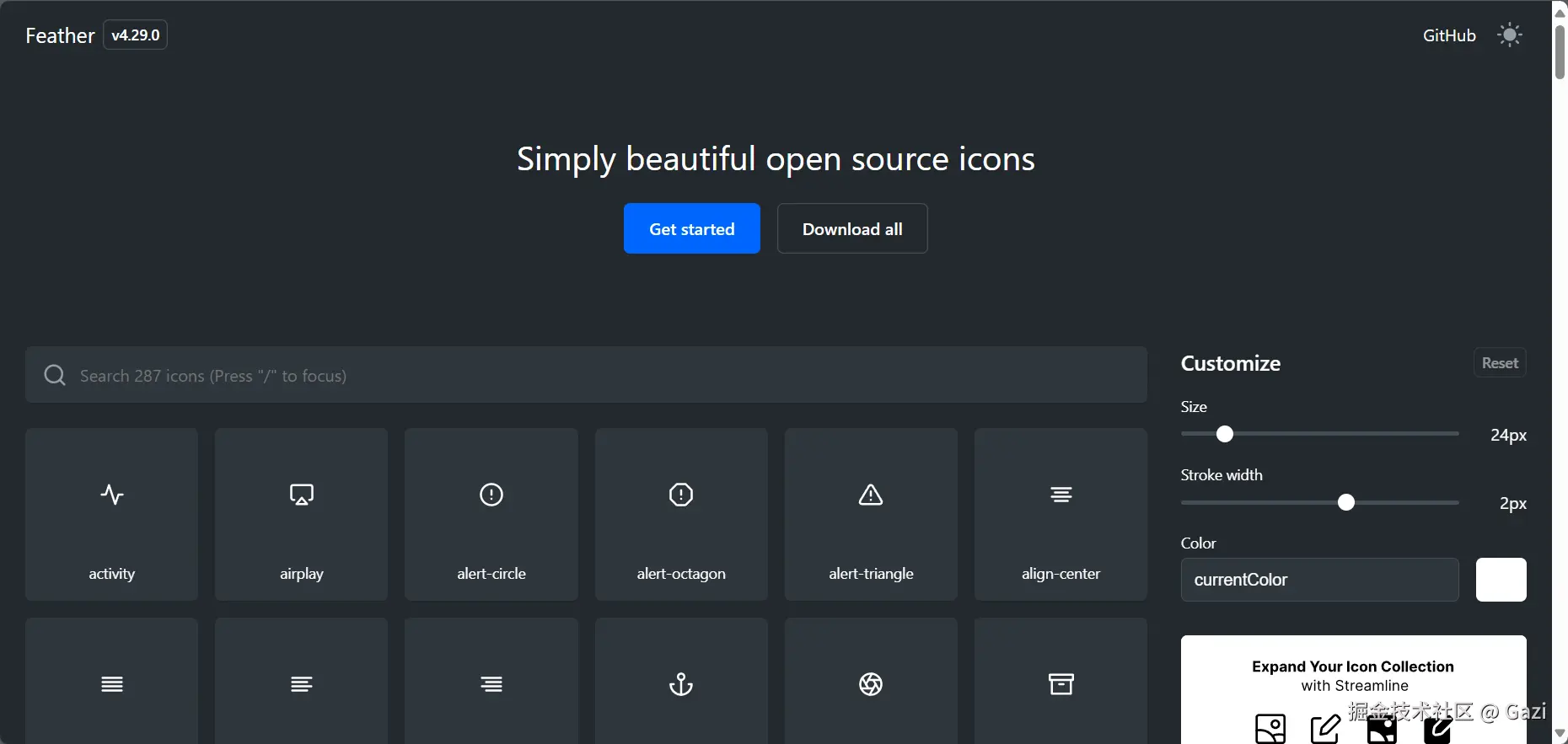Open the Expand Your Icon Collection ad

pos(1353,690)
